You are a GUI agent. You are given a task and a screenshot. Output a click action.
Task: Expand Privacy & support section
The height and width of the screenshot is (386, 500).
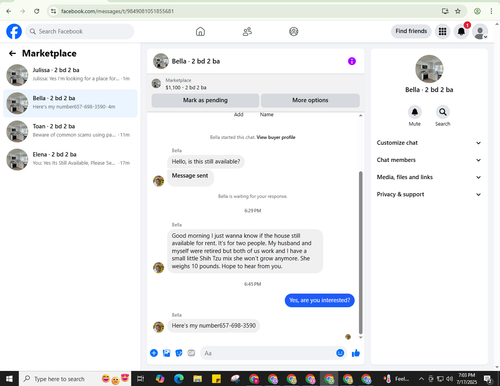click(x=429, y=194)
